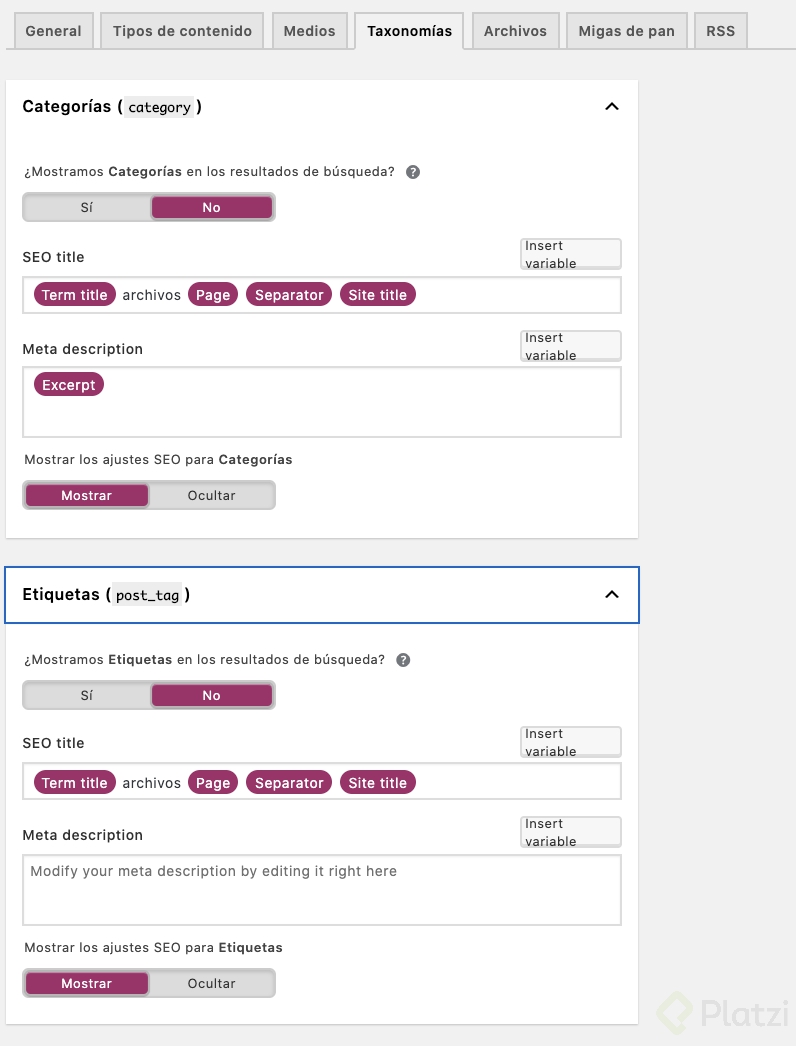Open the General tab
Viewport: 796px width, 1046px height.
click(x=53, y=31)
